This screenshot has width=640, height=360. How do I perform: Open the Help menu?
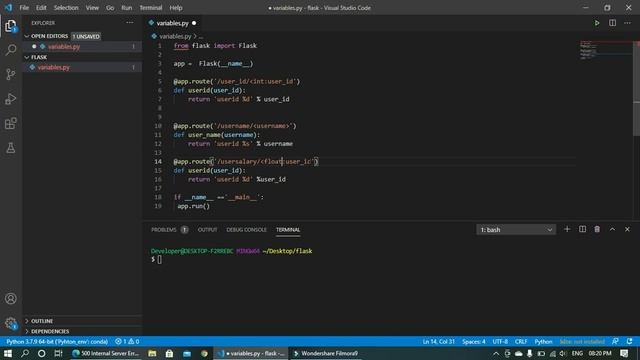click(176, 8)
